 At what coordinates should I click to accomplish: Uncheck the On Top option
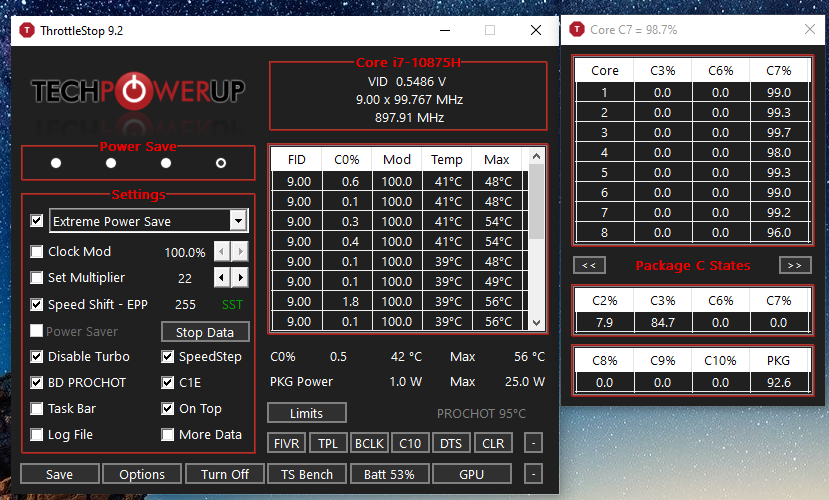click(168, 409)
